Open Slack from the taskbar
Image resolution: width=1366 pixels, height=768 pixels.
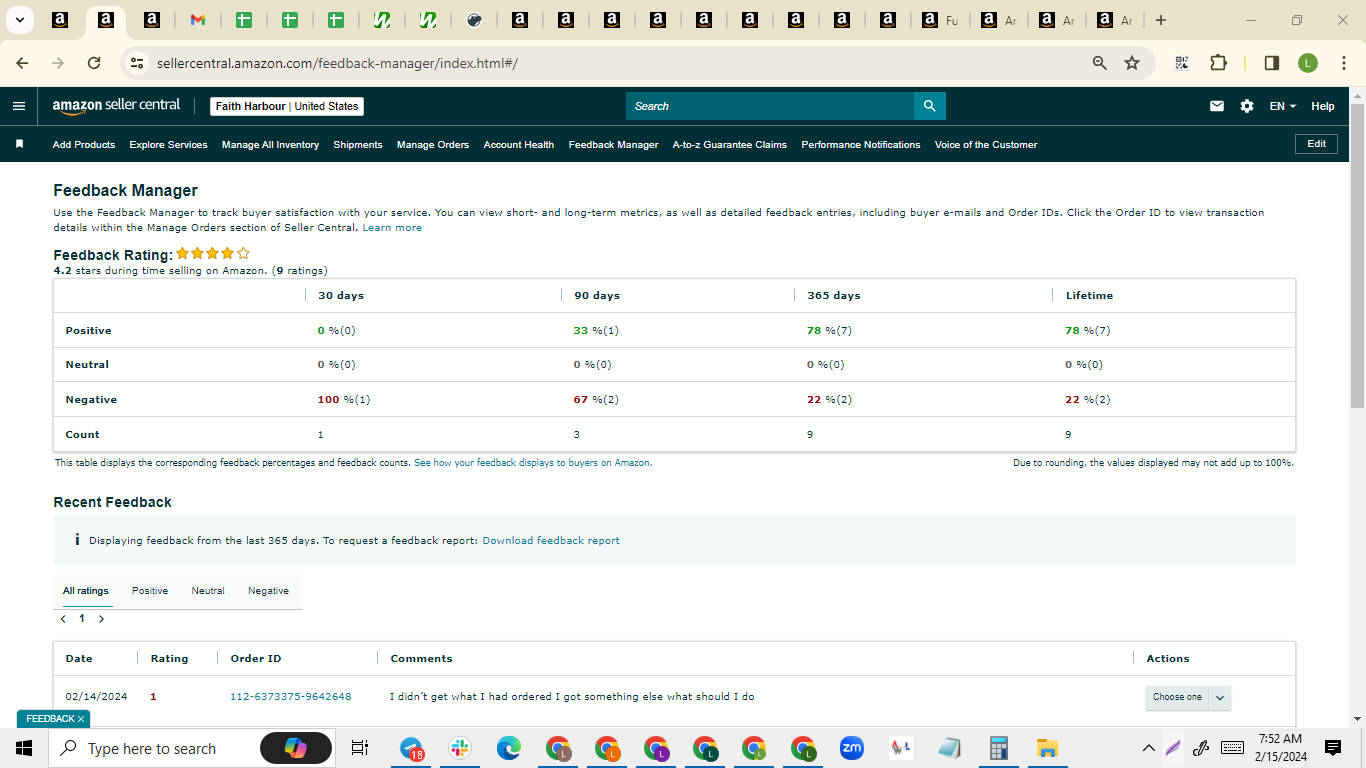click(x=461, y=748)
